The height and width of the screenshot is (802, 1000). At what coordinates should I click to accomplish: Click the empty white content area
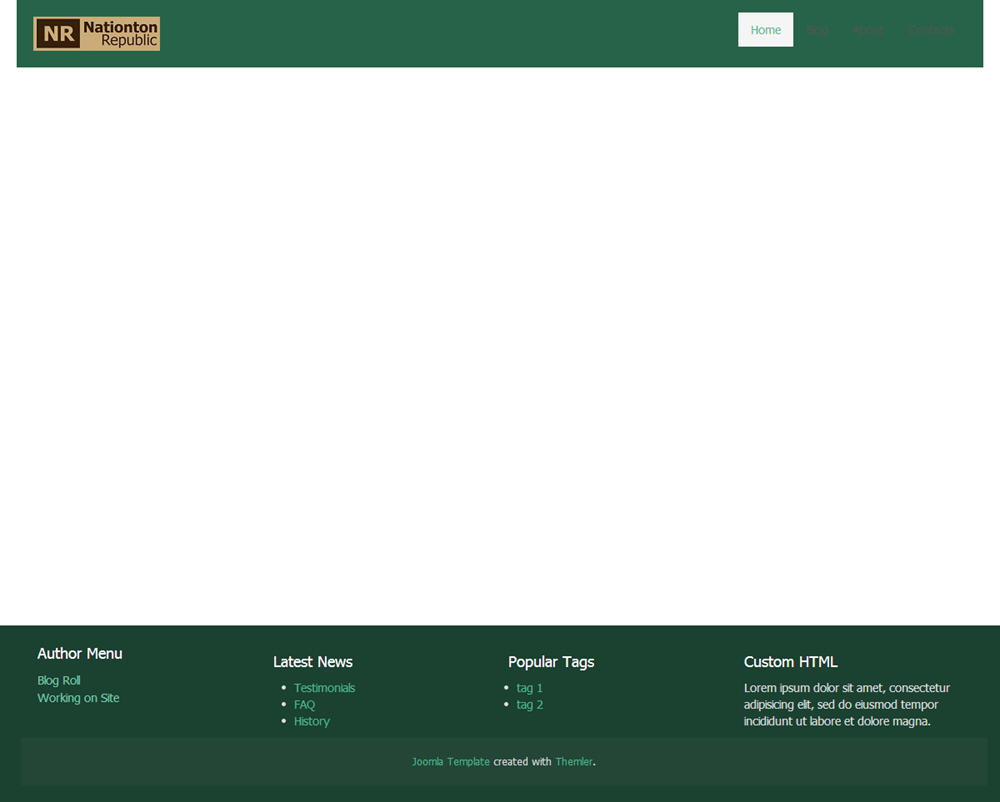tap(500, 340)
